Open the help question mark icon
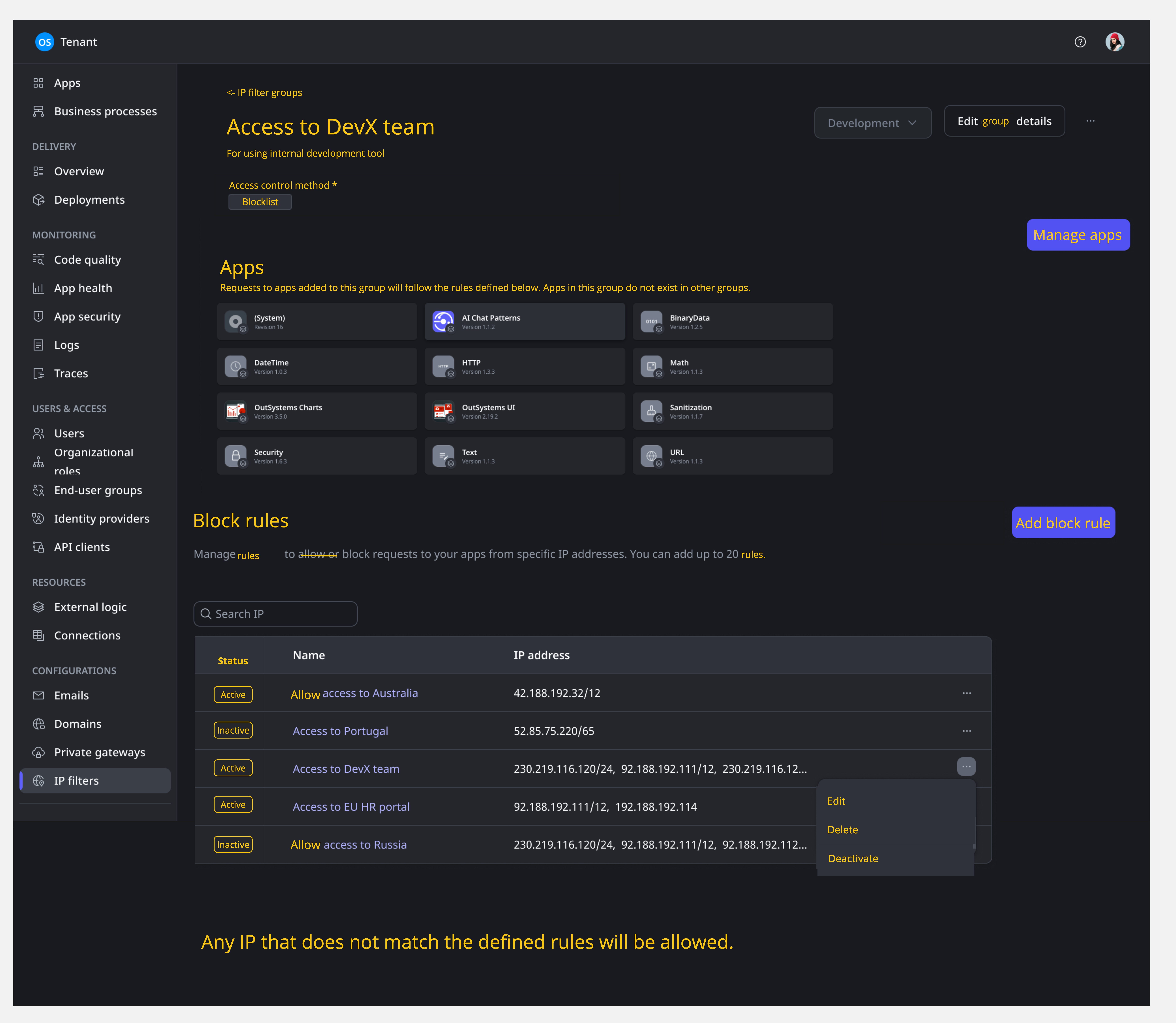 1080,42
